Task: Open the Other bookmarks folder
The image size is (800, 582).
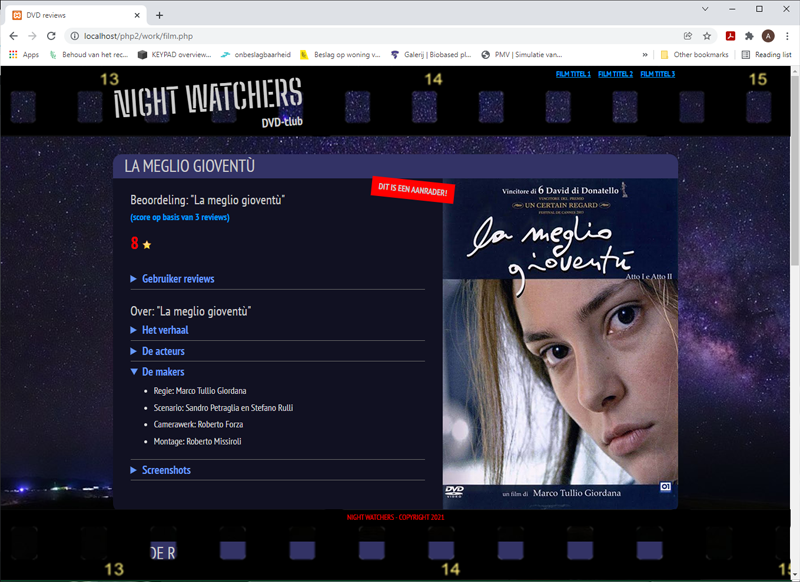Action: point(694,55)
